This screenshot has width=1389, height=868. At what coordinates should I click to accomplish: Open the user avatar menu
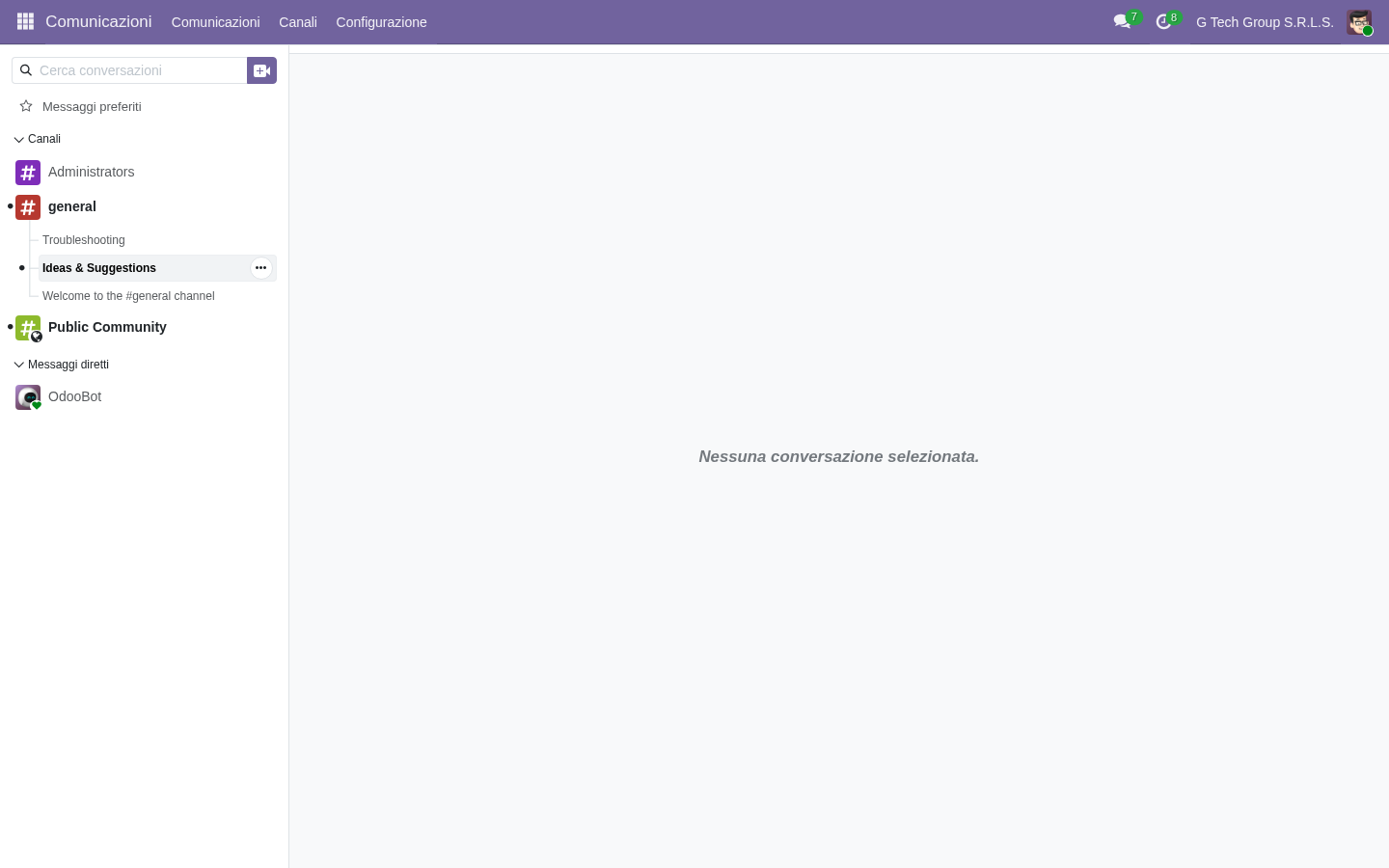(1359, 22)
